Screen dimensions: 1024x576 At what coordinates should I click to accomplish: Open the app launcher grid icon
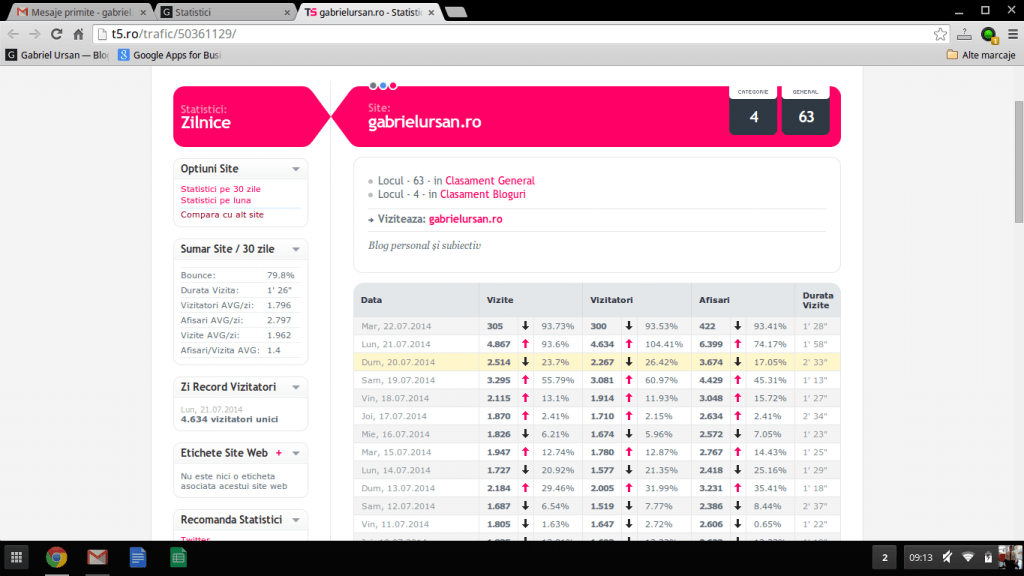[16, 558]
